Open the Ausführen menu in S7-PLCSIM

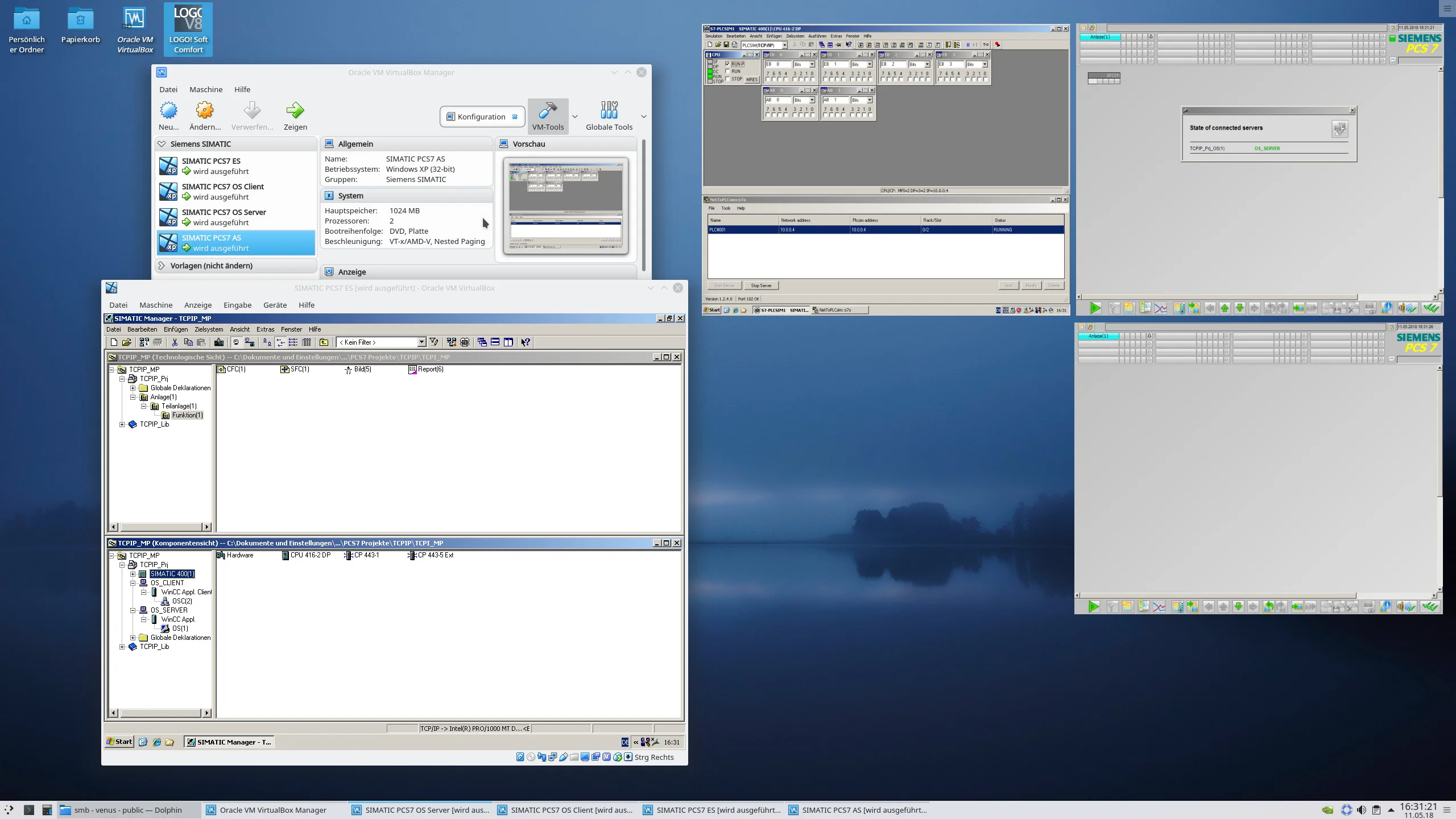[x=817, y=36]
